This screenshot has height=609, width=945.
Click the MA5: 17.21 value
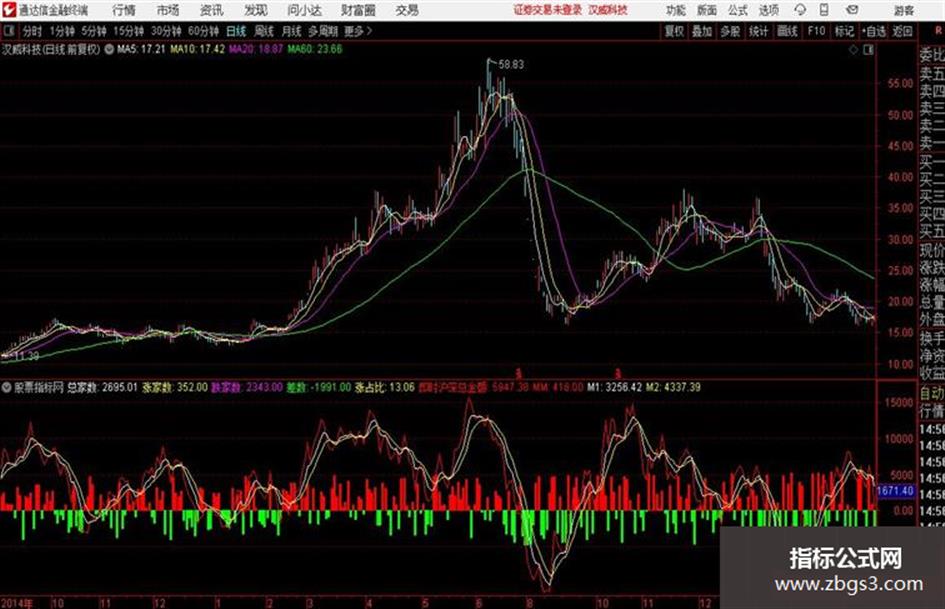(x=141, y=49)
